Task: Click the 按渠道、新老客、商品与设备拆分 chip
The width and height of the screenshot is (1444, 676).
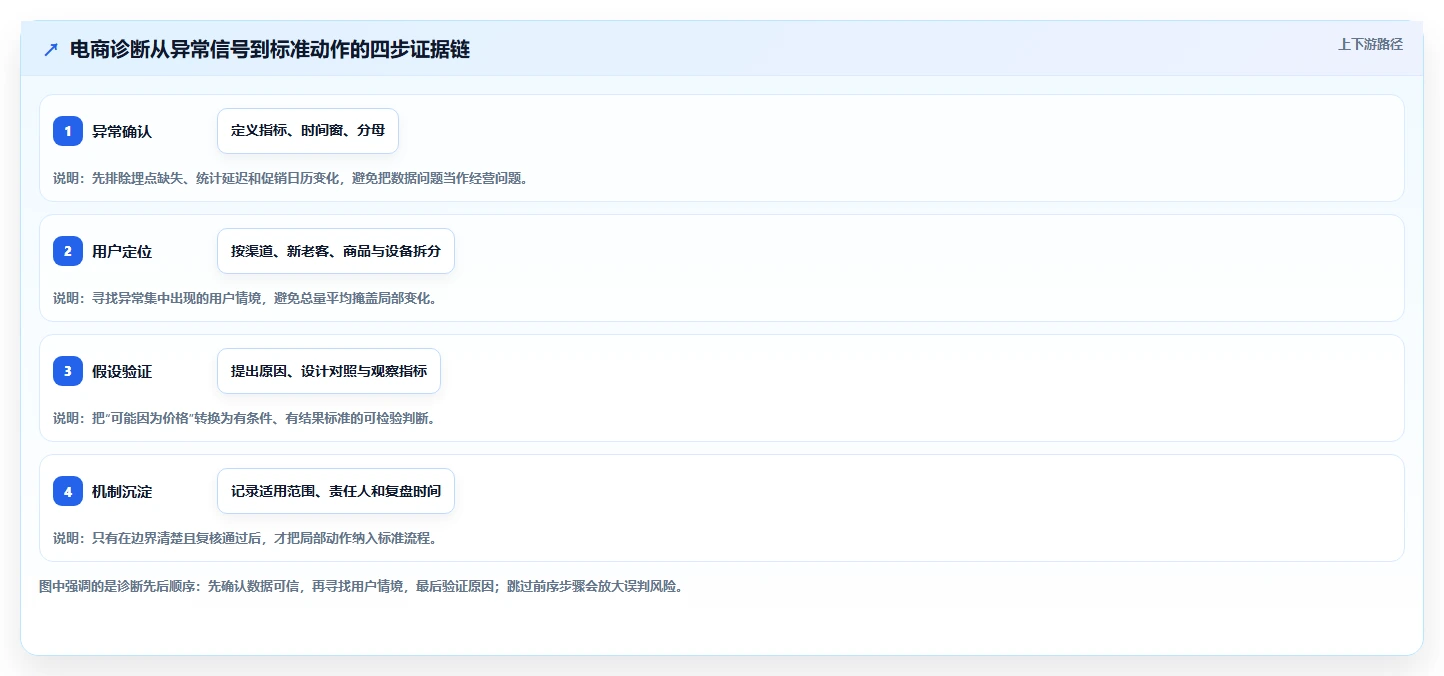Action: (336, 251)
